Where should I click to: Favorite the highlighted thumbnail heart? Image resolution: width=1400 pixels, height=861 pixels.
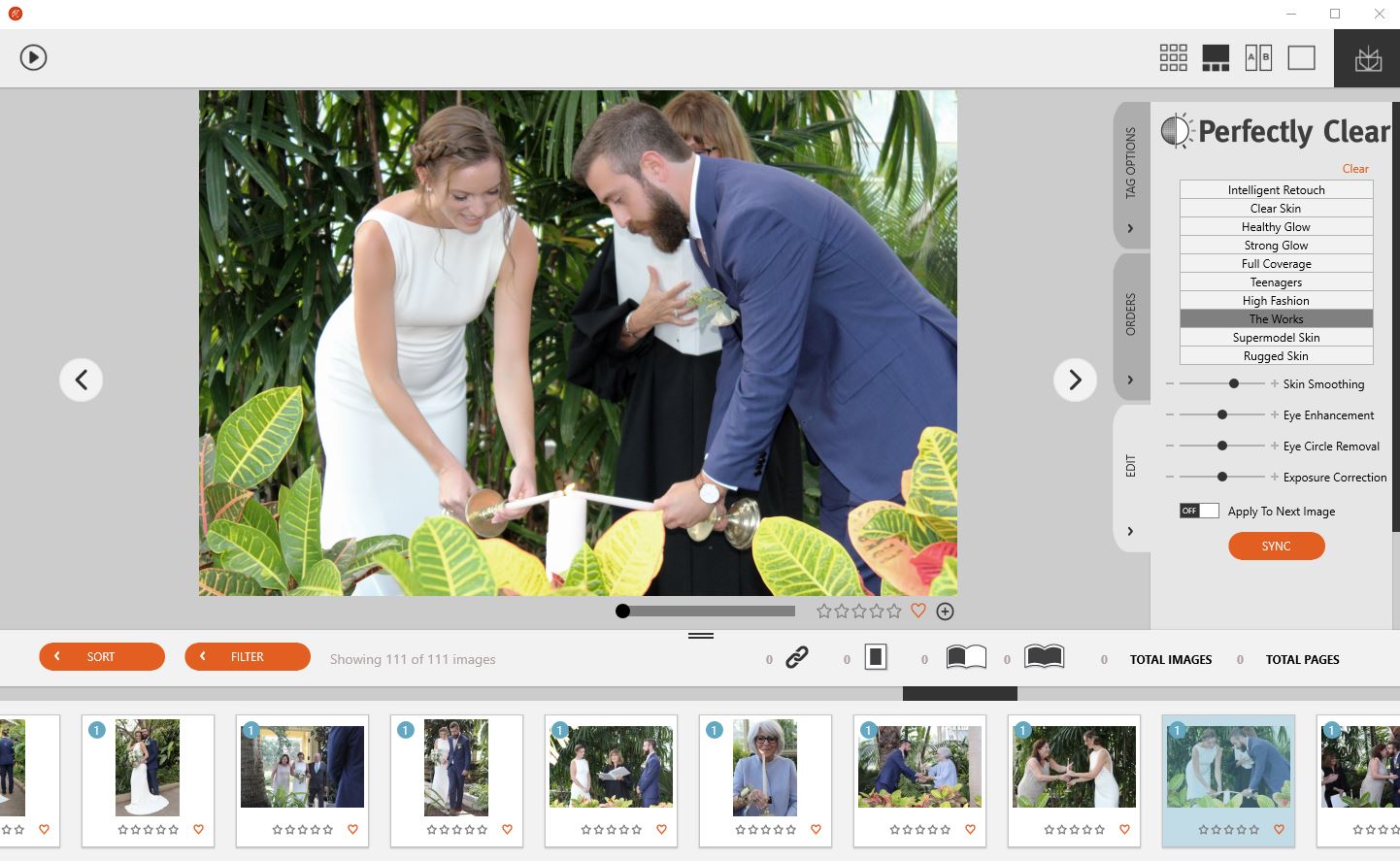click(x=1279, y=829)
